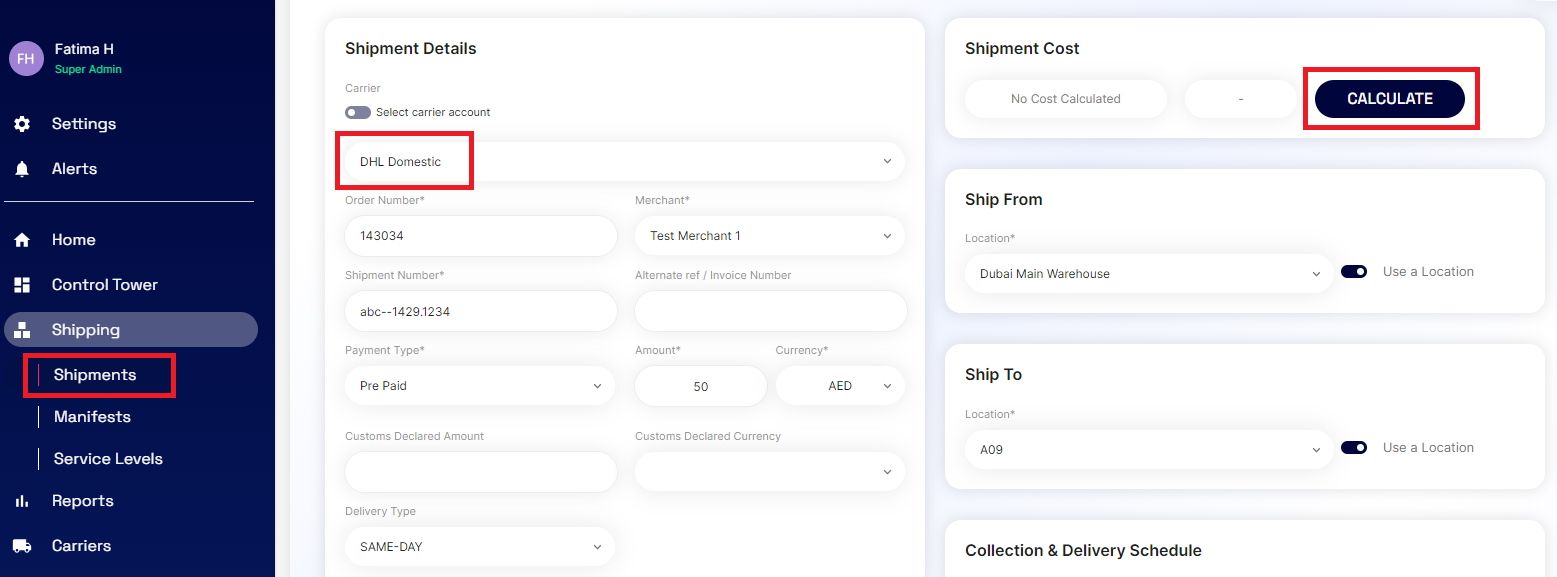The image size is (1557, 577).
Task: Click the FH user avatar
Action: [x=26, y=58]
